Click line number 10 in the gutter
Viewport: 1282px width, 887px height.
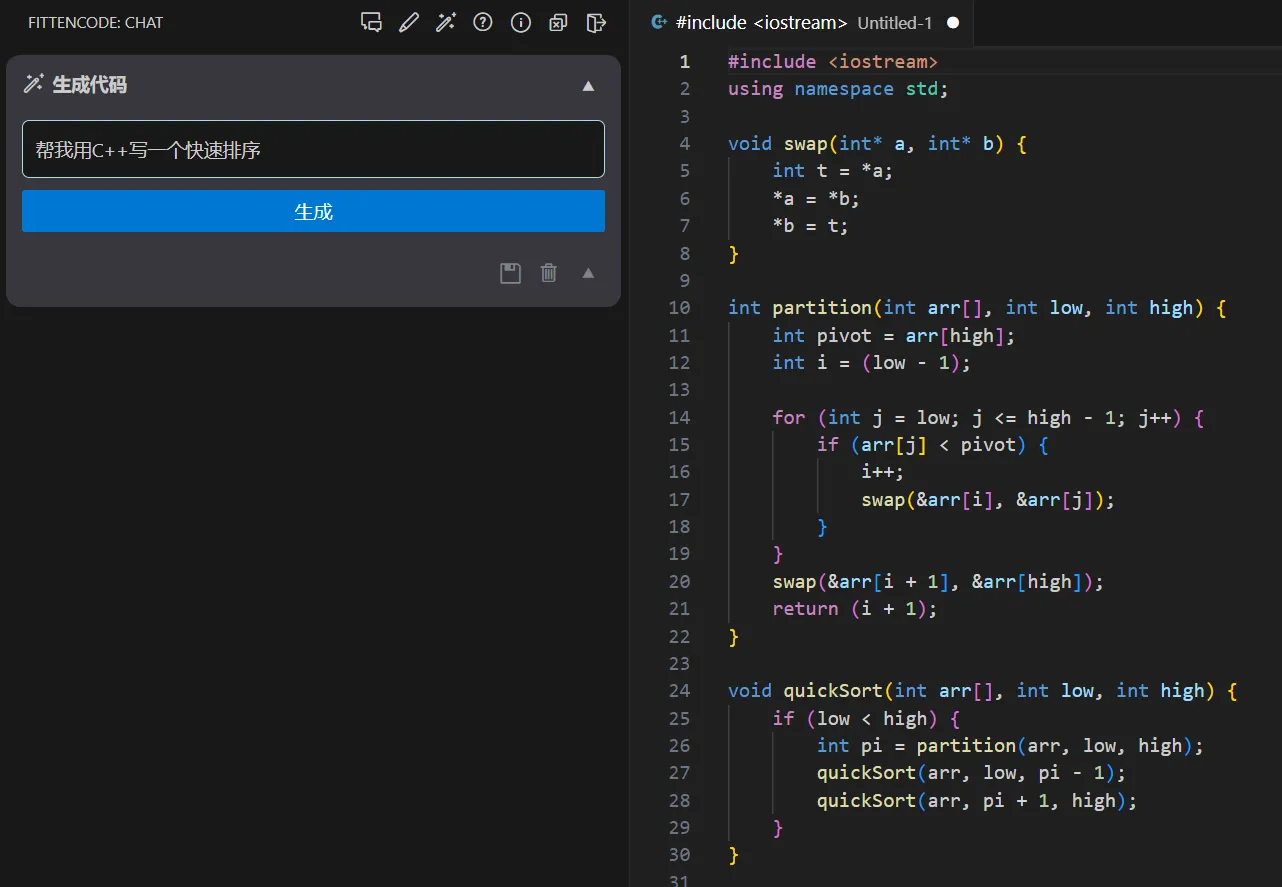[x=679, y=307]
